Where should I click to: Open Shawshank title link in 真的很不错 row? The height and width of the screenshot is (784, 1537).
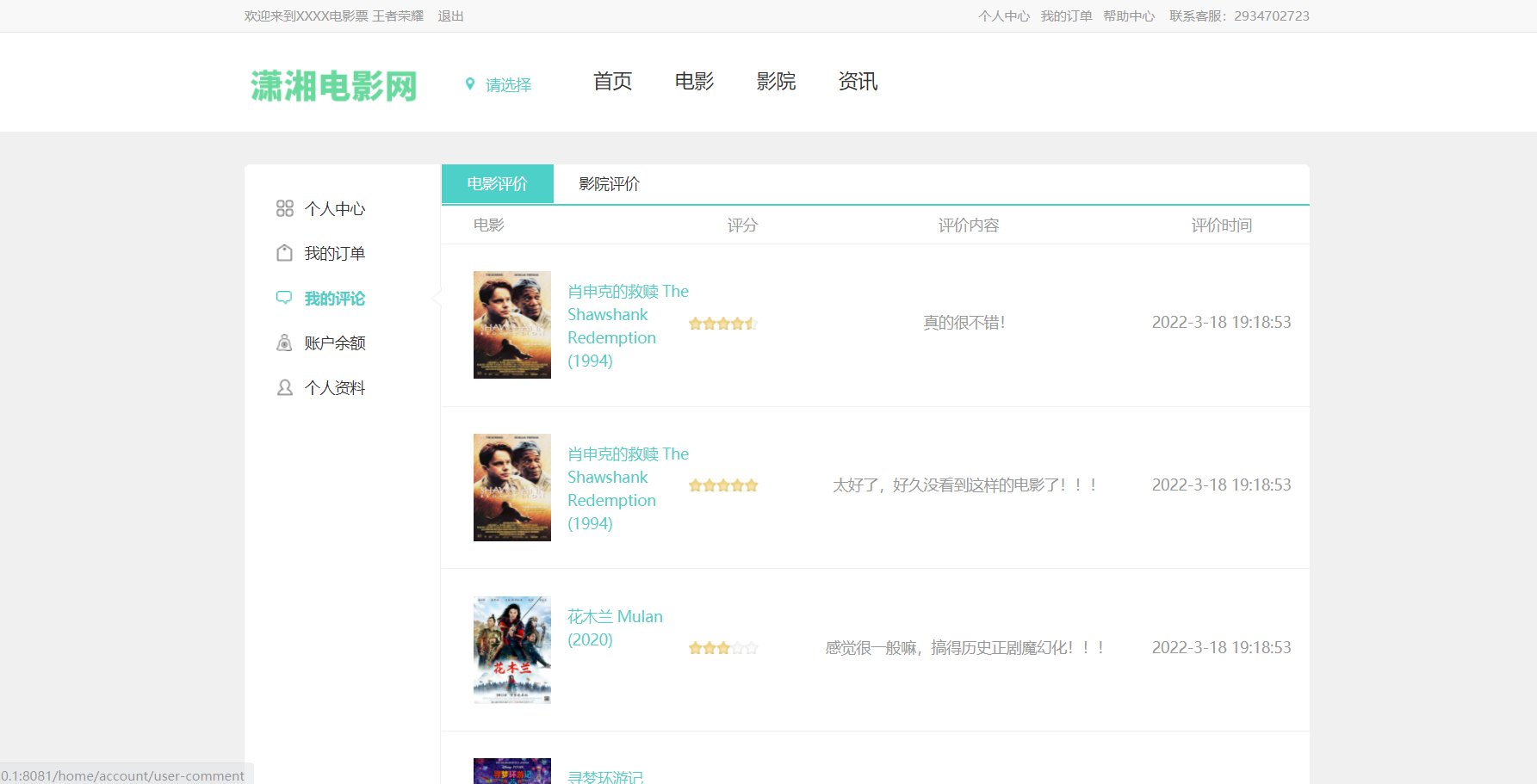628,326
